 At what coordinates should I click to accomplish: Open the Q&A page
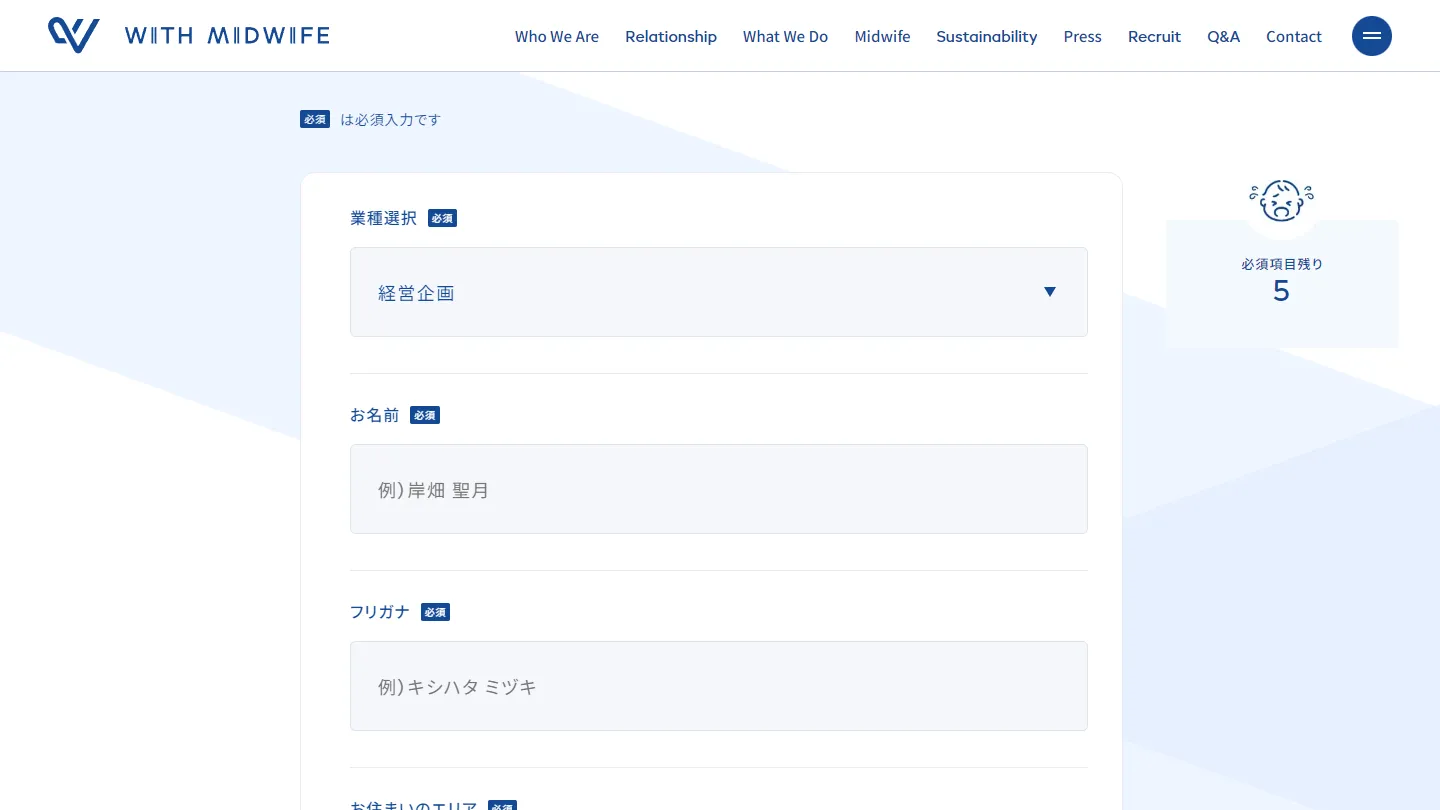tap(1223, 37)
